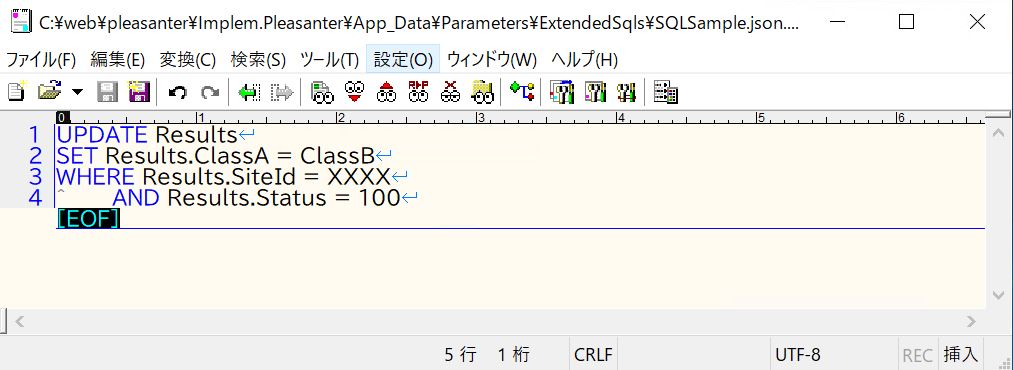Screen dimensions: 1013x370
Task: Click the Save As purple disk icon
Action: coord(139,92)
